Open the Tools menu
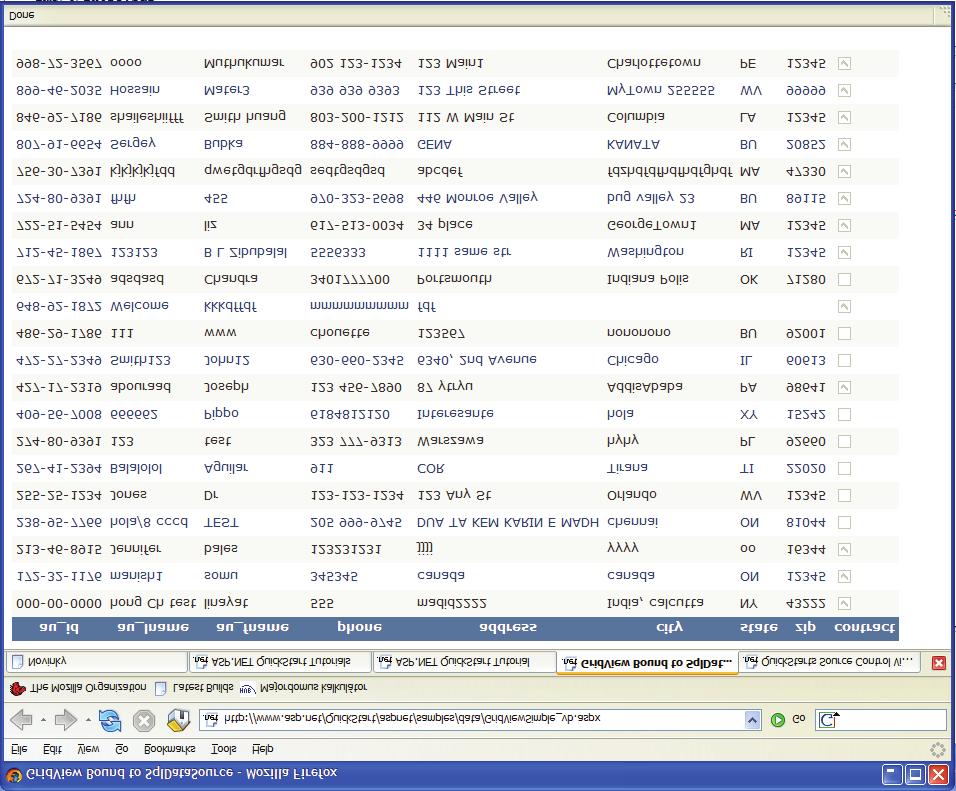This screenshot has height=791, width=956. [223, 749]
